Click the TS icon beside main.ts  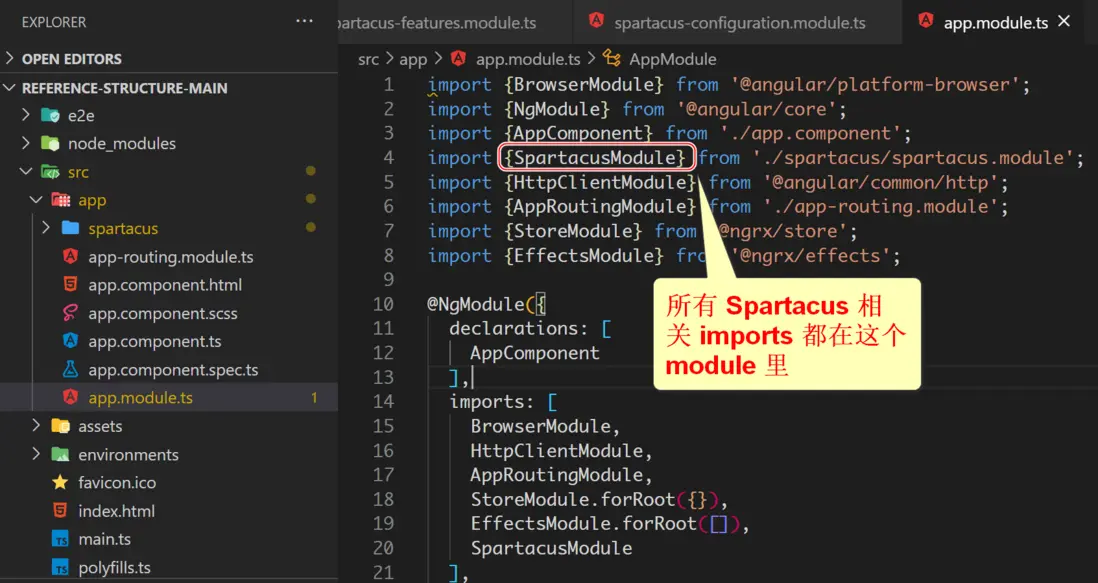click(x=60, y=539)
